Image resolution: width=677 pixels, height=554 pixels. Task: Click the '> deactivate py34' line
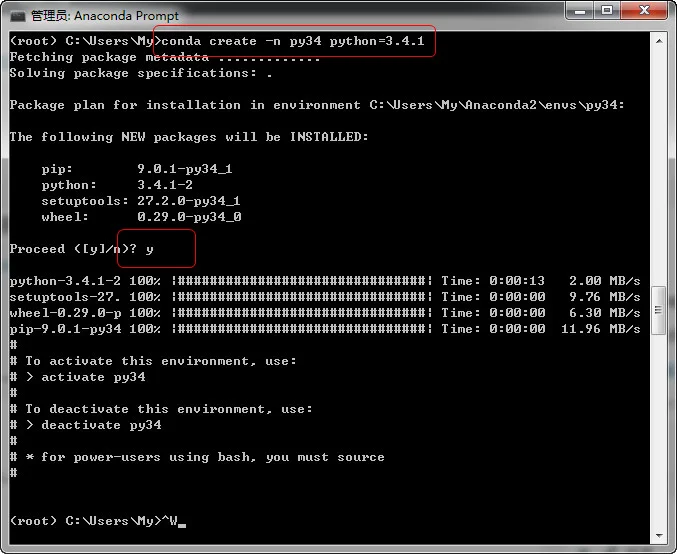[85, 425]
